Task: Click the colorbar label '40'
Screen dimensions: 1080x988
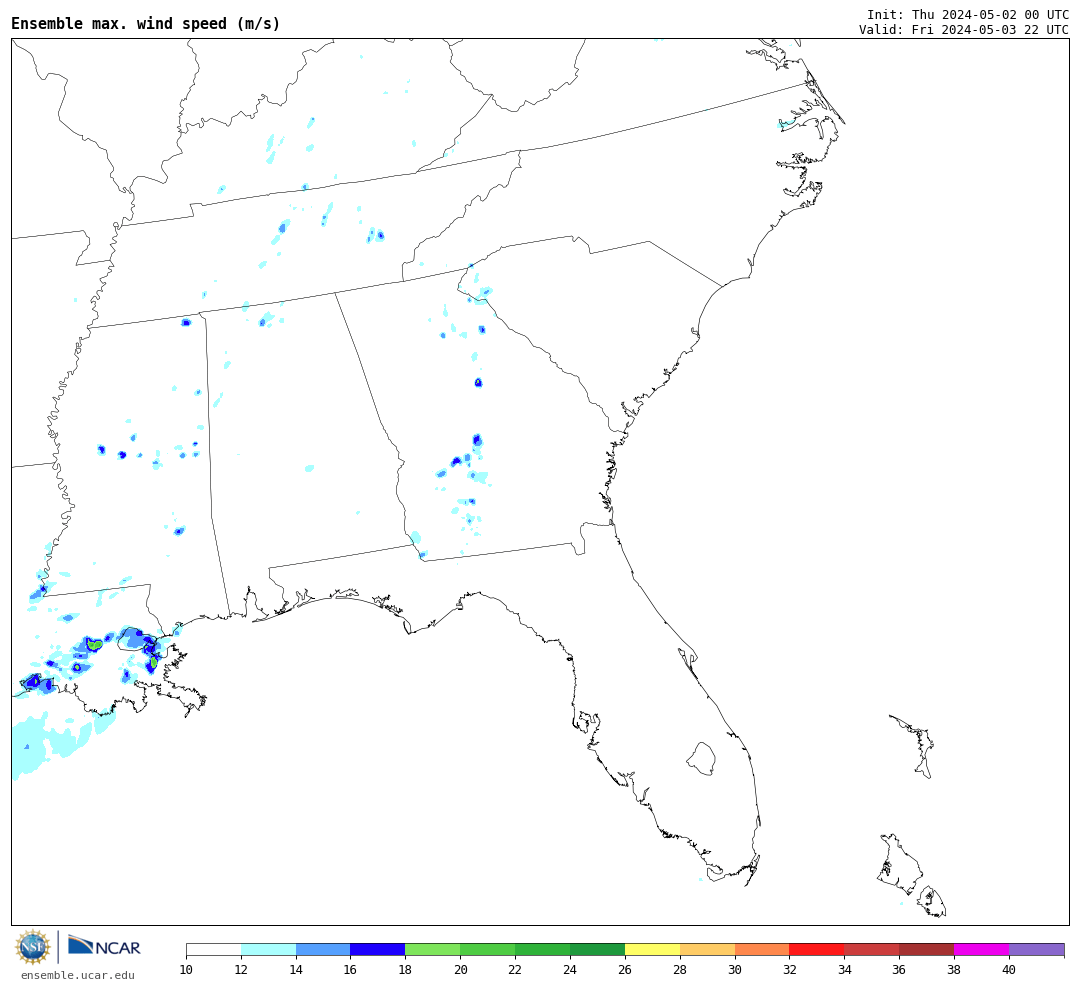Action: point(1009,970)
